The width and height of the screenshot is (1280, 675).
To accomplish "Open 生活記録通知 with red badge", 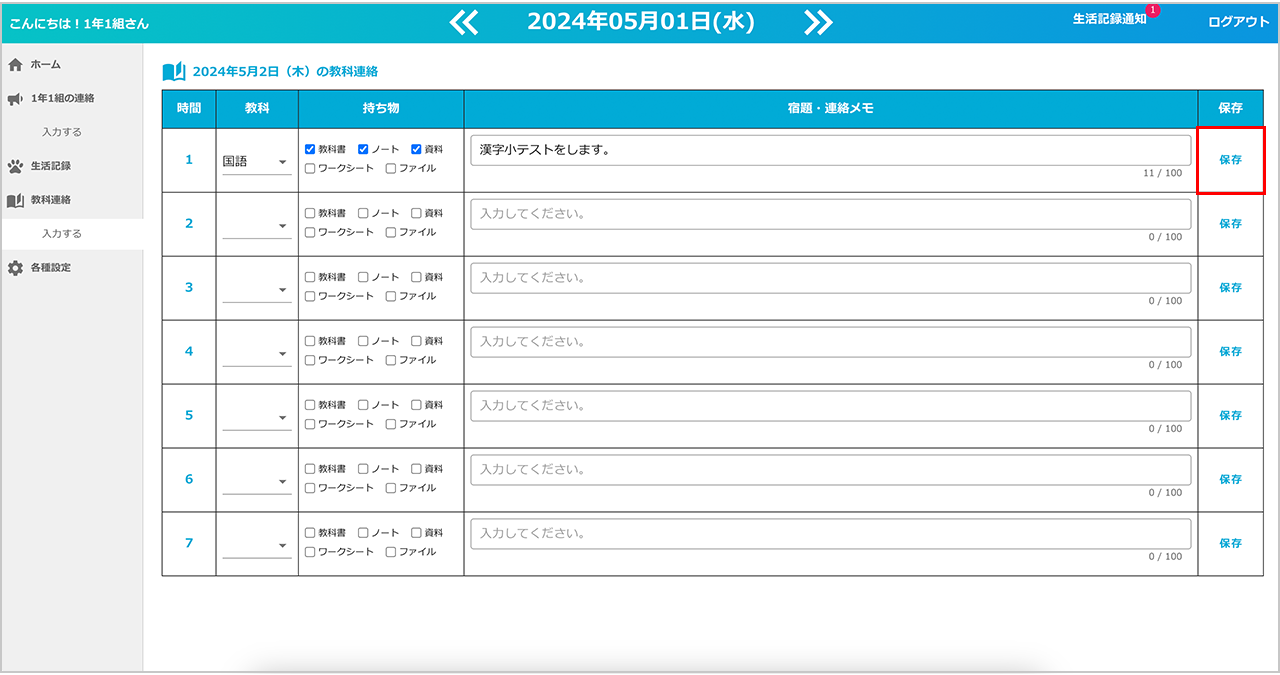I will [x=1110, y=20].
